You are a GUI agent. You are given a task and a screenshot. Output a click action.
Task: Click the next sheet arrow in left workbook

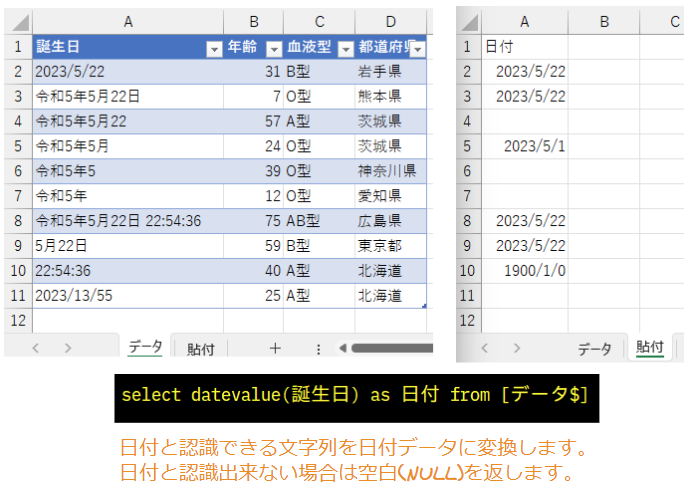(67, 348)
